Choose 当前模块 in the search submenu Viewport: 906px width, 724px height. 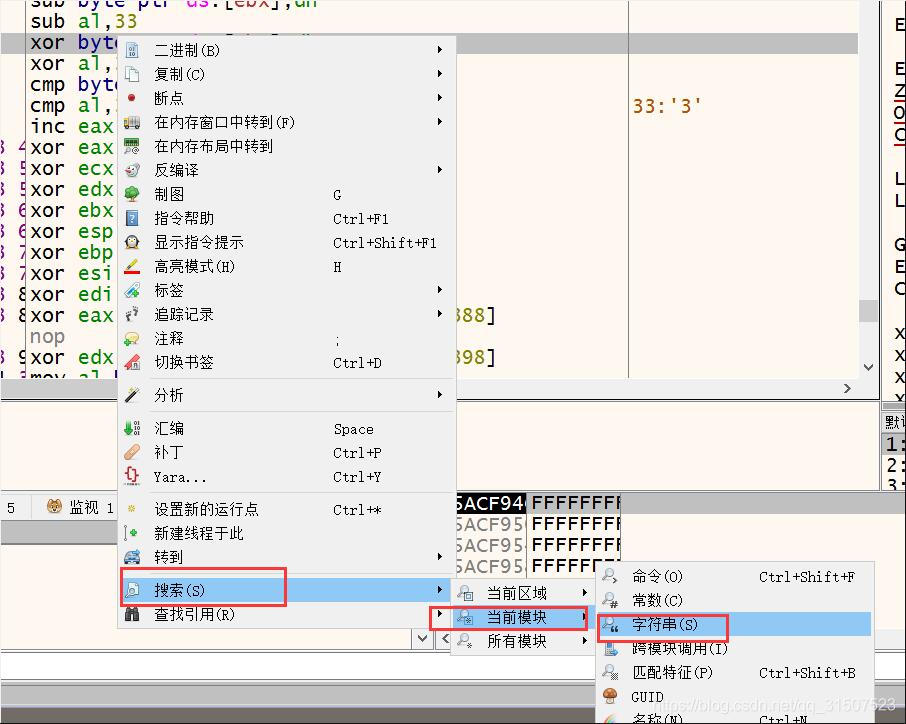pyautogui.click(x=523, y=617)
